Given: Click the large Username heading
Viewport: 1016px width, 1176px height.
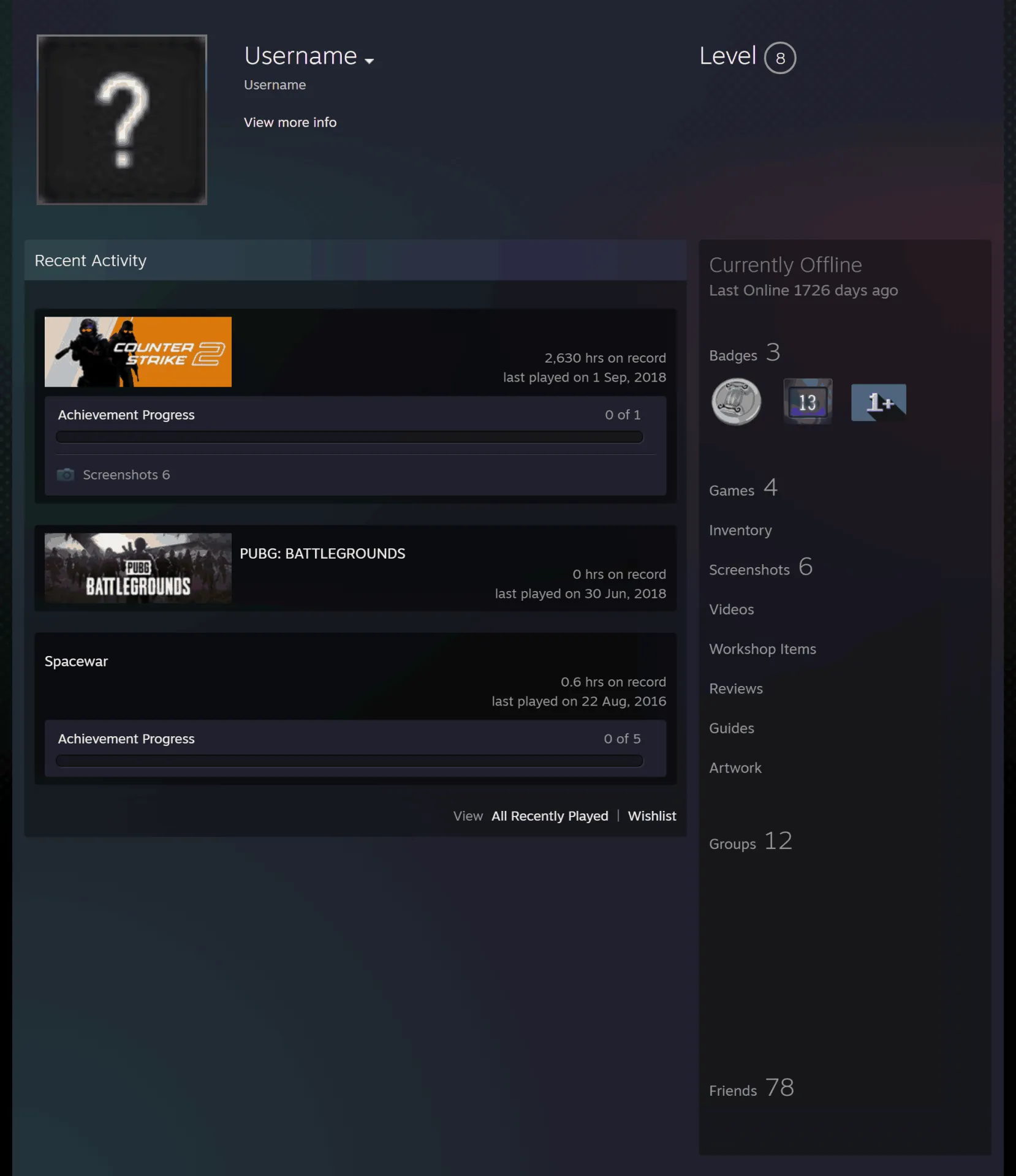Looking at the screenshot, I should click(300, 56).
